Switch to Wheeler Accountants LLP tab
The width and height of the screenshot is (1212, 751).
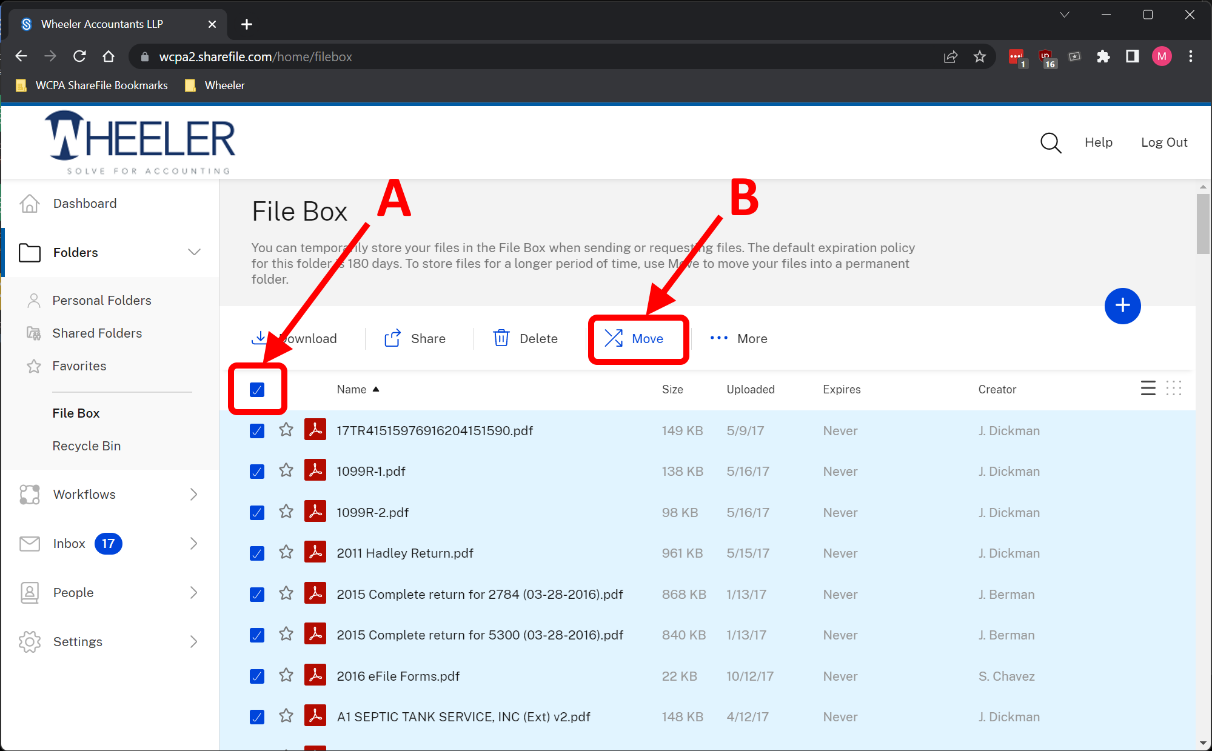pos(116,24)
